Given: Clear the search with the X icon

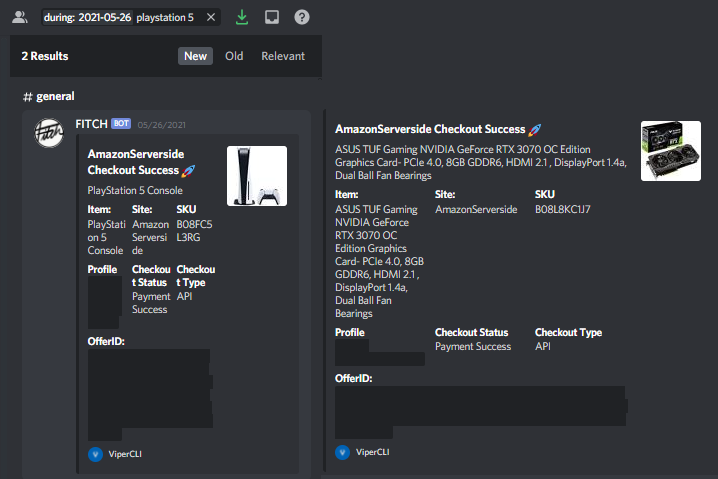Looking at the screenshot, I should pos(211,17).
